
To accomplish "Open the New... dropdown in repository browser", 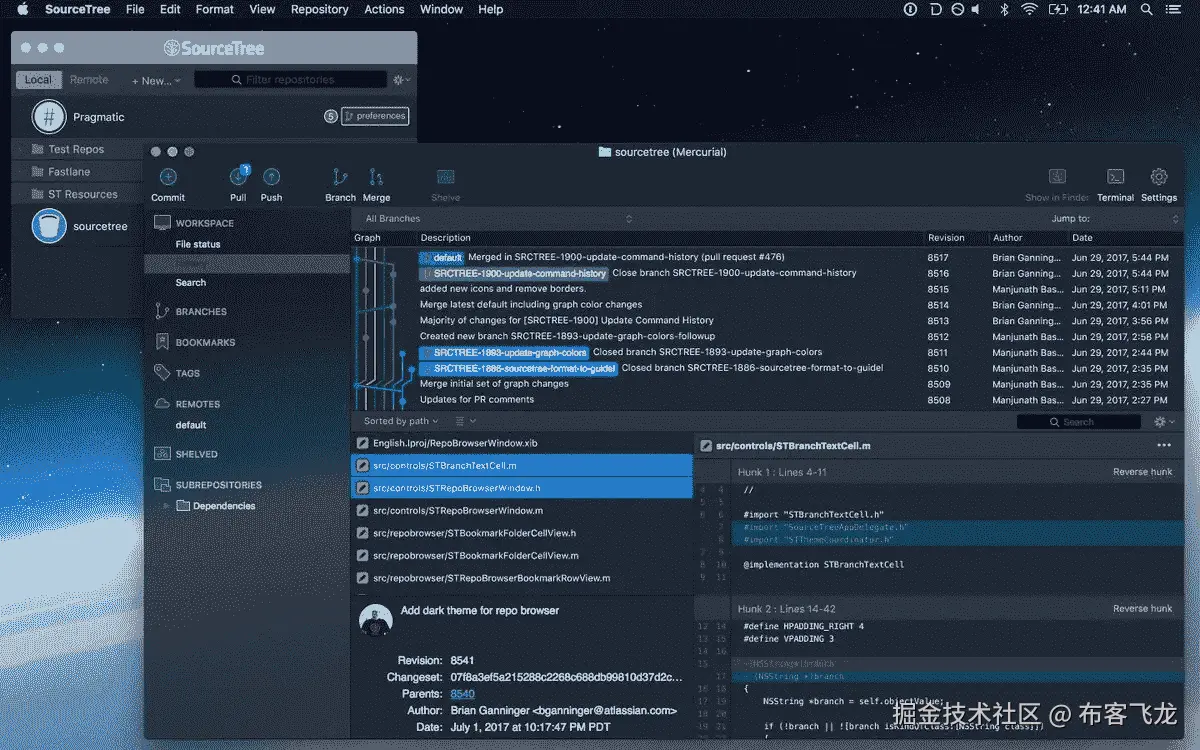I will tap(156, 81).
